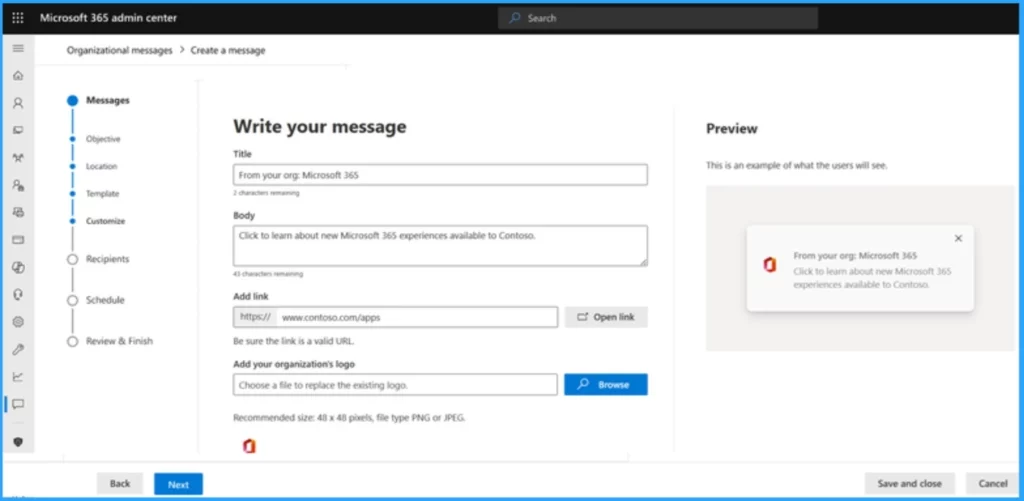The height and width of the screenshot is (501, 1024).
Task: Click the Back button
Action: pos(120,484)
